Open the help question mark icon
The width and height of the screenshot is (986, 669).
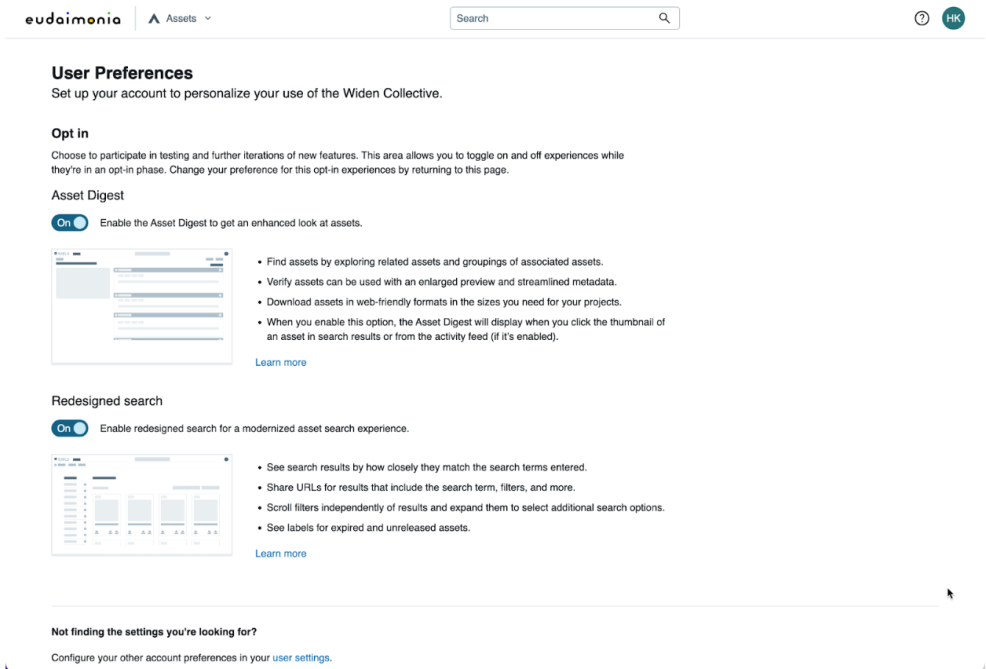tap(922, 19)
